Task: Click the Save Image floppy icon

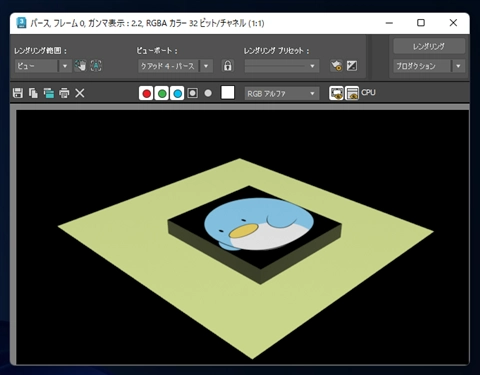Action: (18, 93)
